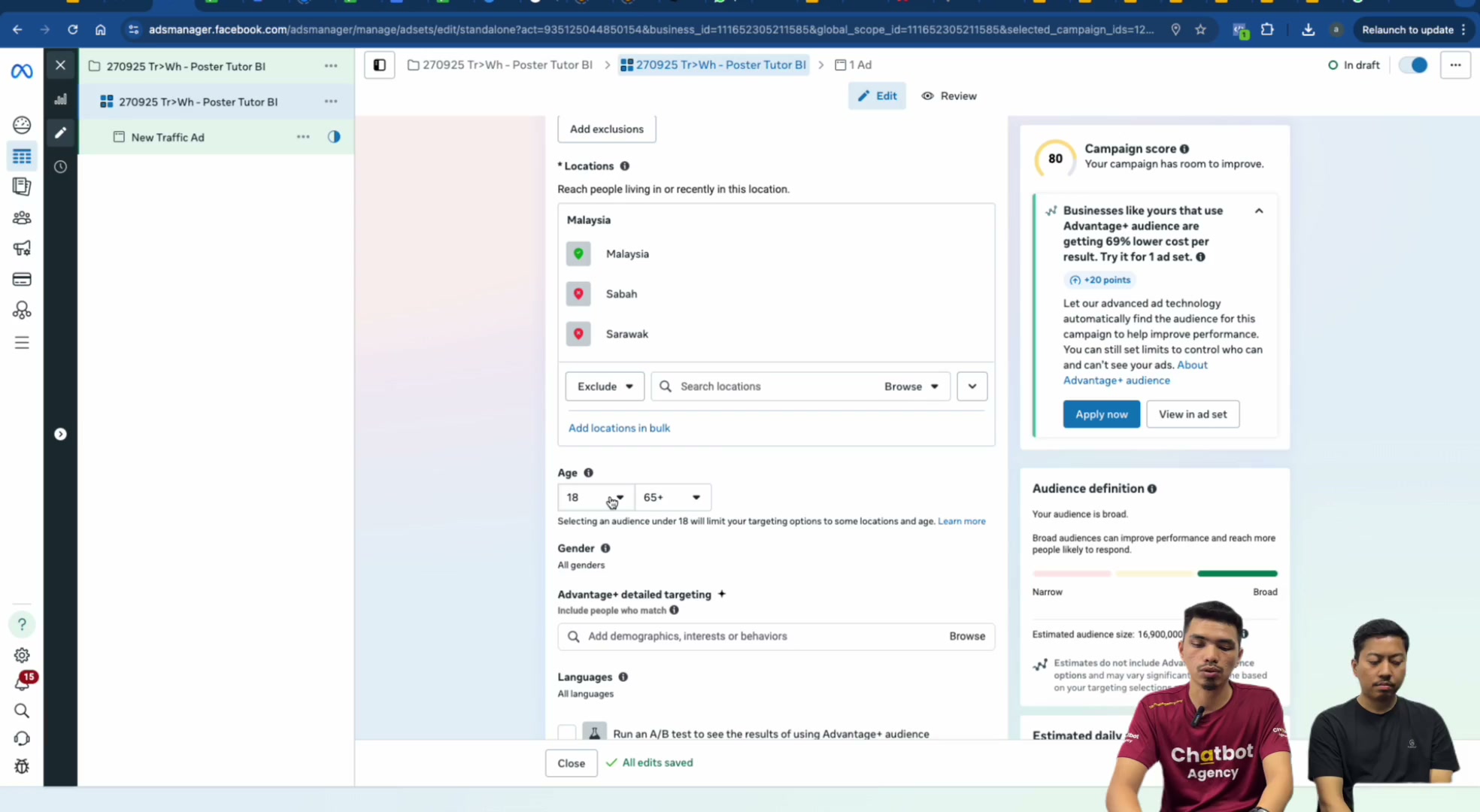Click the Add demographics, interests or behaviors field
The height and width of the screenshot is (812, 1480).
[x=776, y=637]
